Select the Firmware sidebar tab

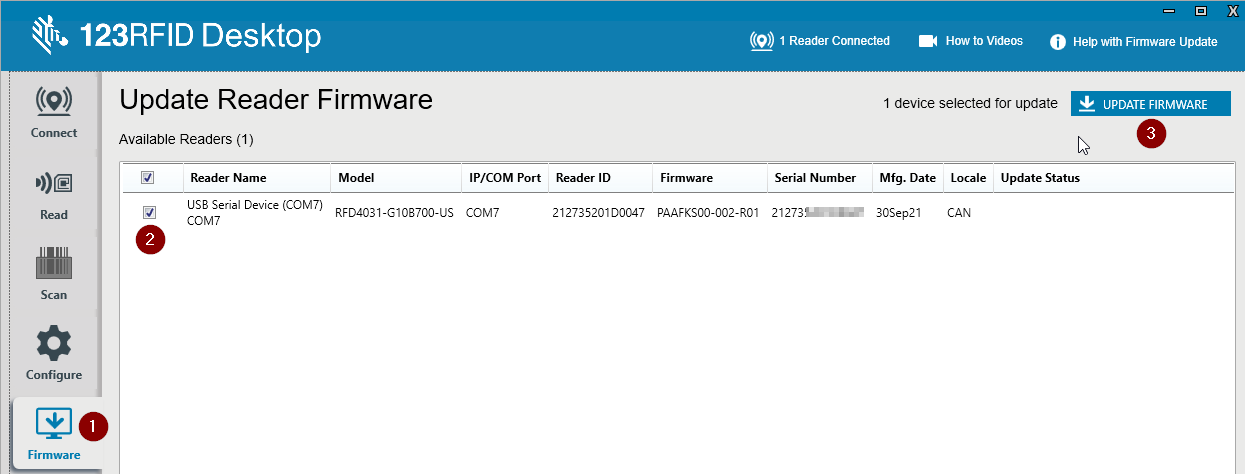pyautogui.click(x=54, y=424)
